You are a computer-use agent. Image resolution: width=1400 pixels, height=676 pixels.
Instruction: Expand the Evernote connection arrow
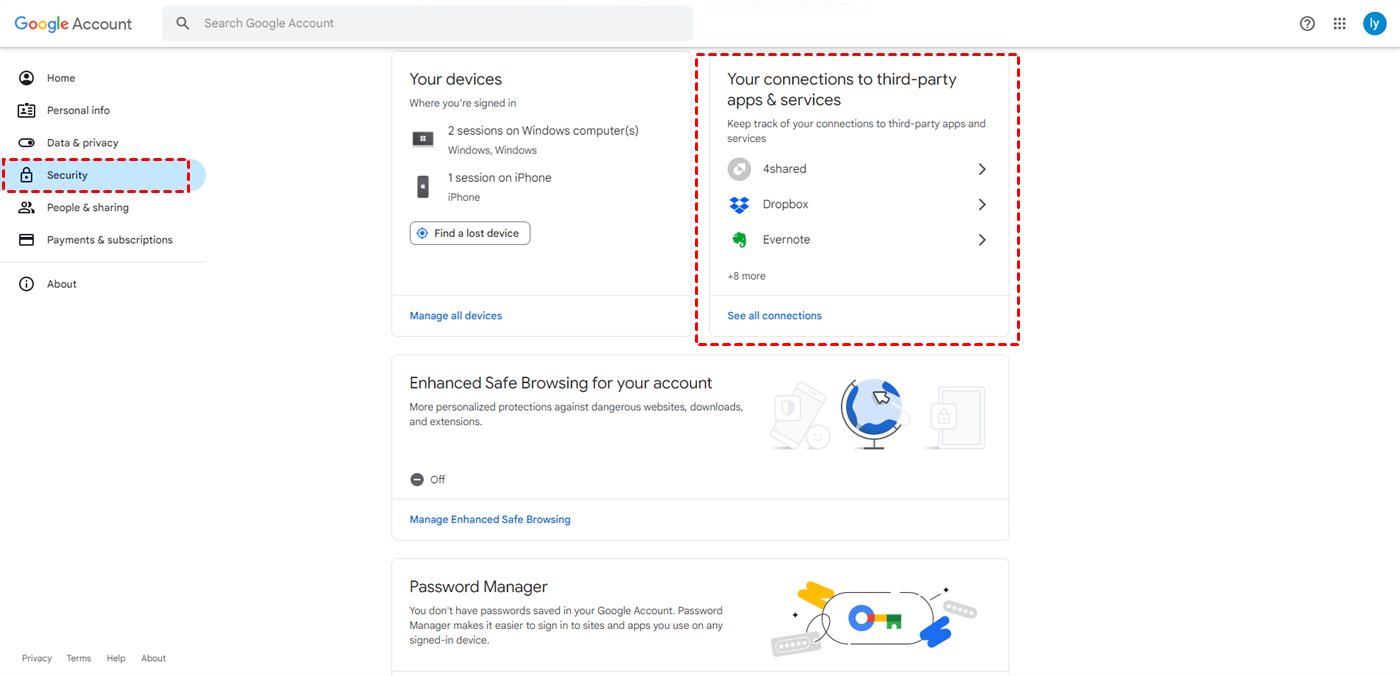[x=982, y=240]
